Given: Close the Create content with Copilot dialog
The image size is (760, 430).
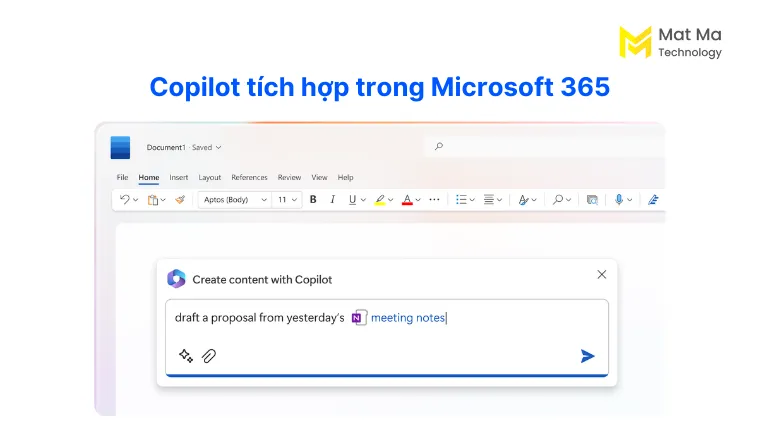Looking at the screenshot, I should pos(602,274).
